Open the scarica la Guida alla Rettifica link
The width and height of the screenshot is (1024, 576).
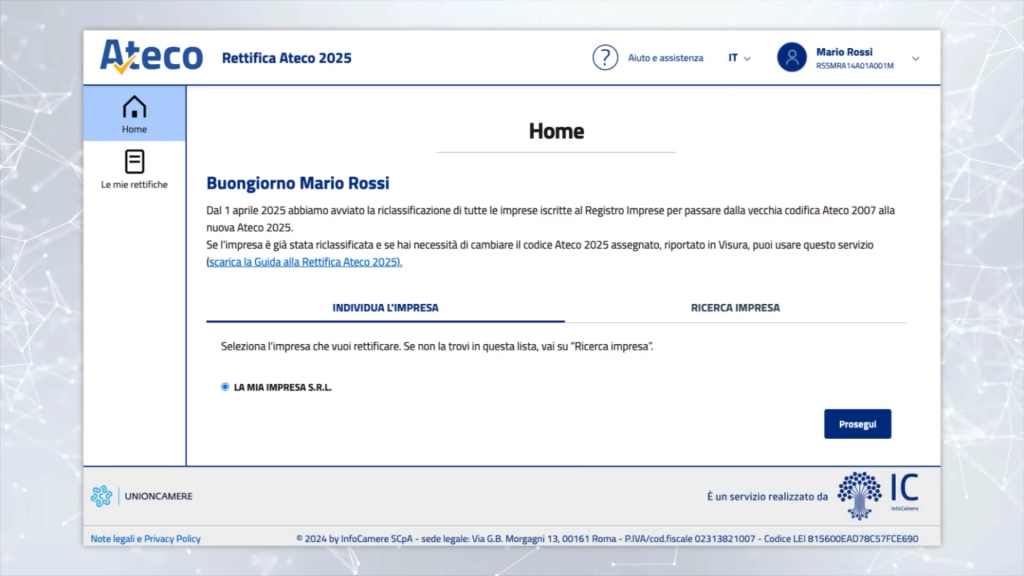305,262
